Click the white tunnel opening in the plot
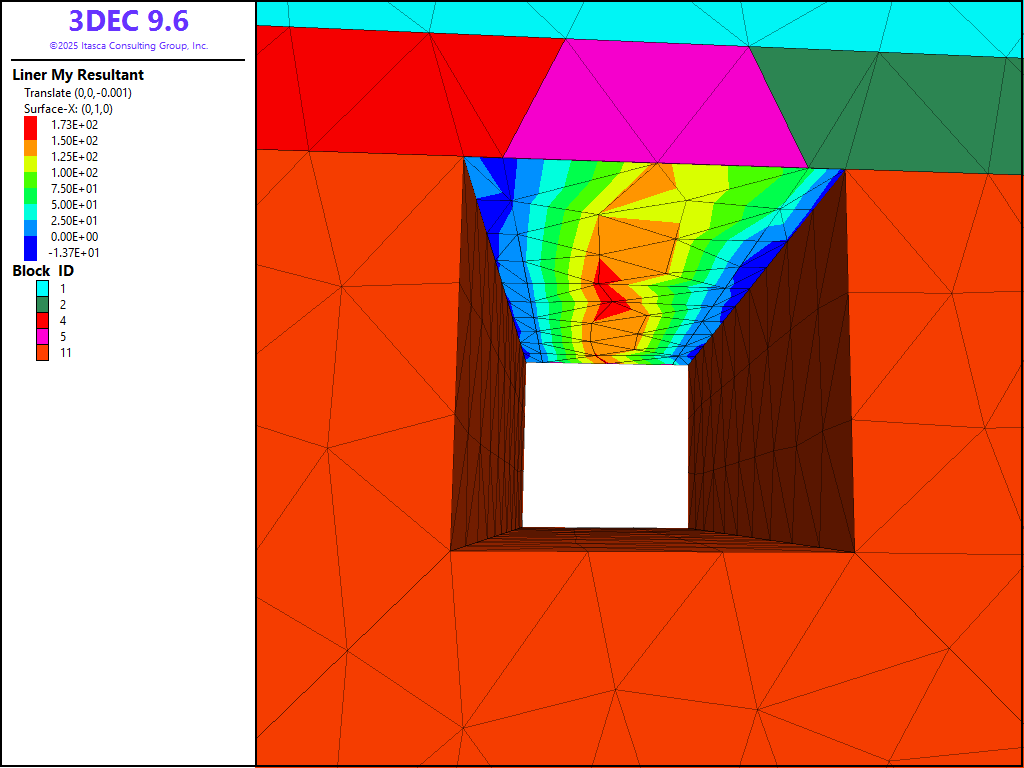1024x768 pixels. pyautogui.click(x=605, y=445)
